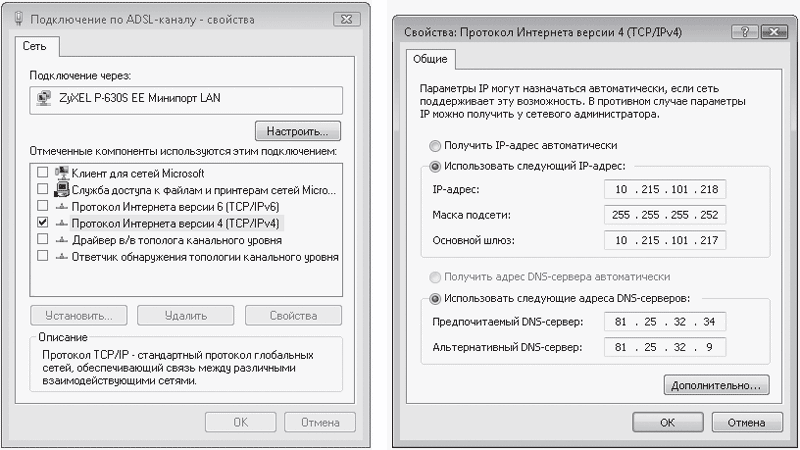Click the topology mapper driver icon

tap(60, 240)
